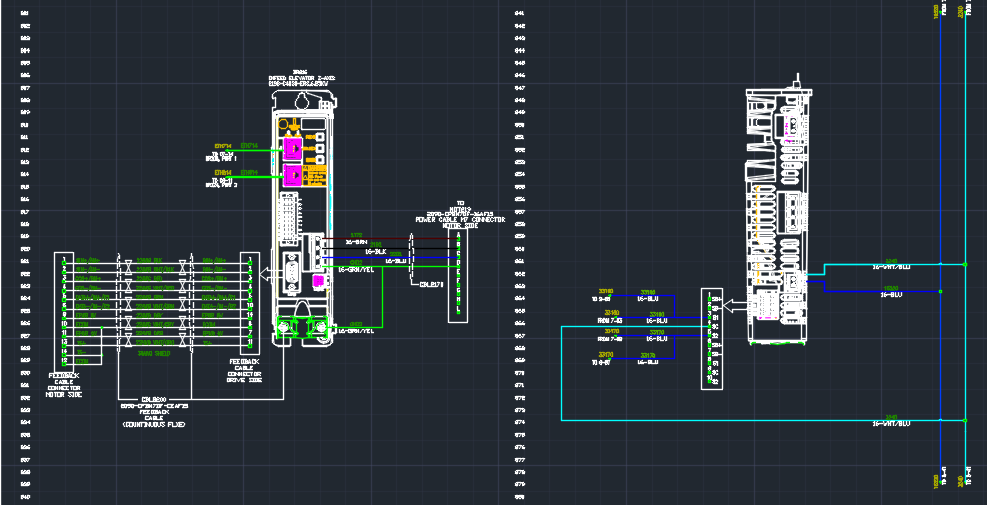Select the 16-BLK power wire label
Screen dimensions: 987x505
point(360,251)
